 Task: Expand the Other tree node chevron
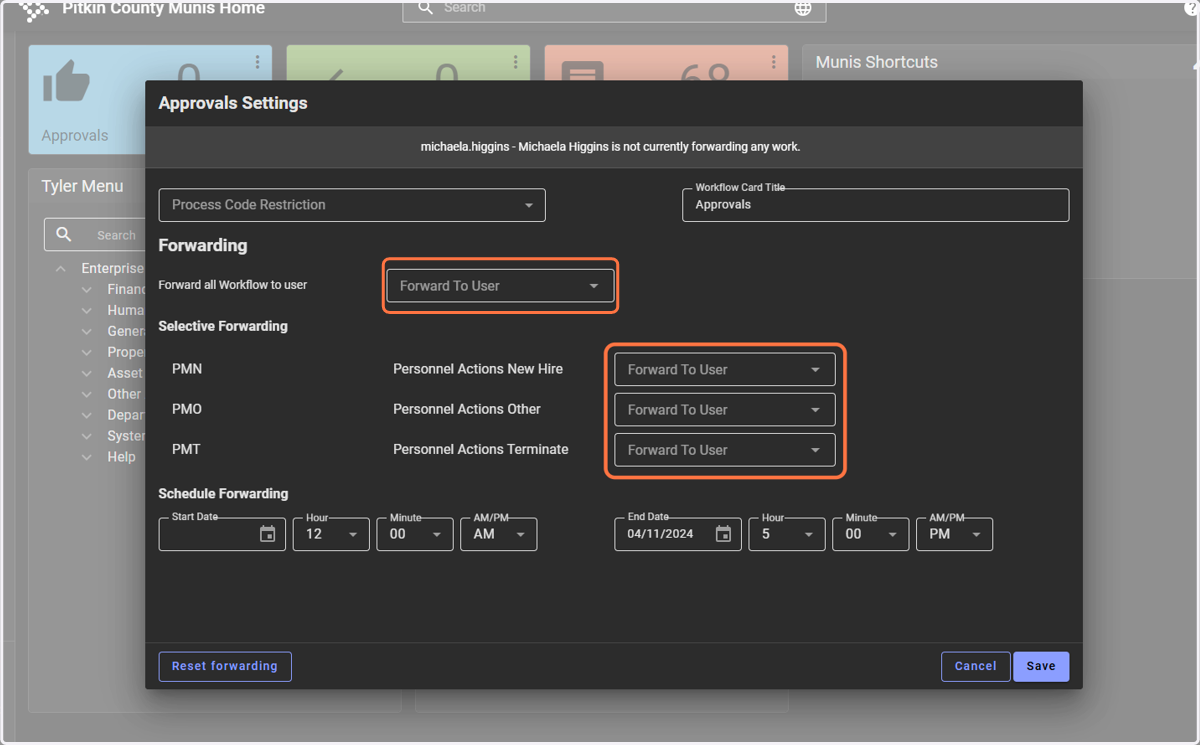(x=87, y=394)
